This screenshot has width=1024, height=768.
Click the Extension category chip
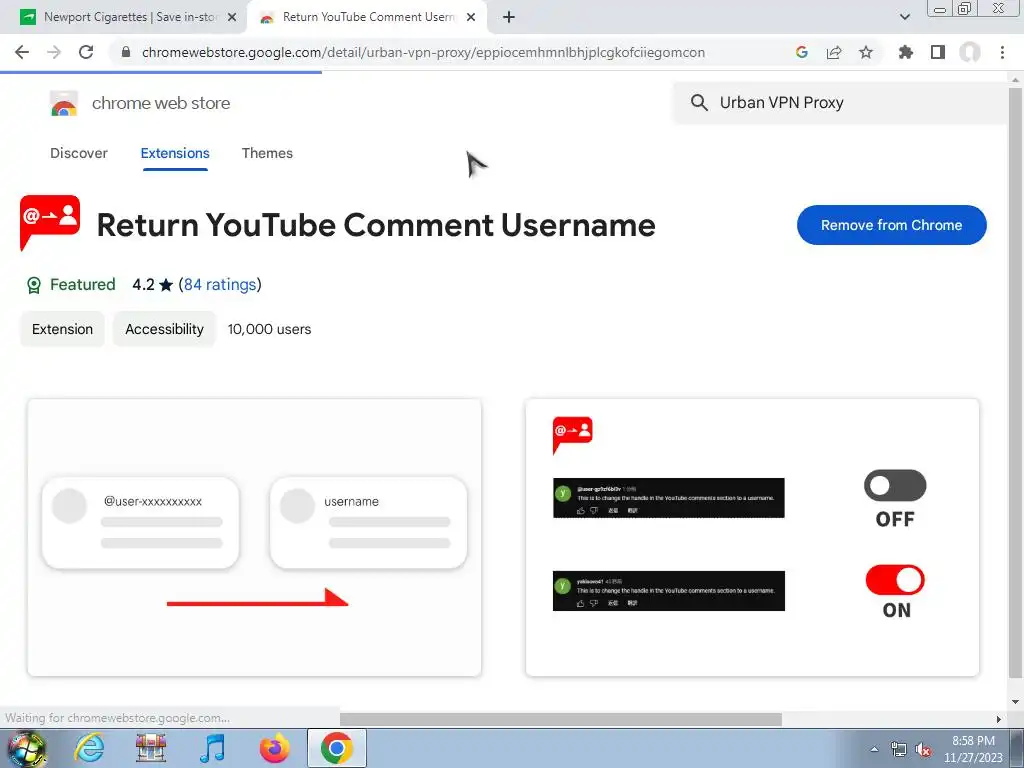pos(63,329)
